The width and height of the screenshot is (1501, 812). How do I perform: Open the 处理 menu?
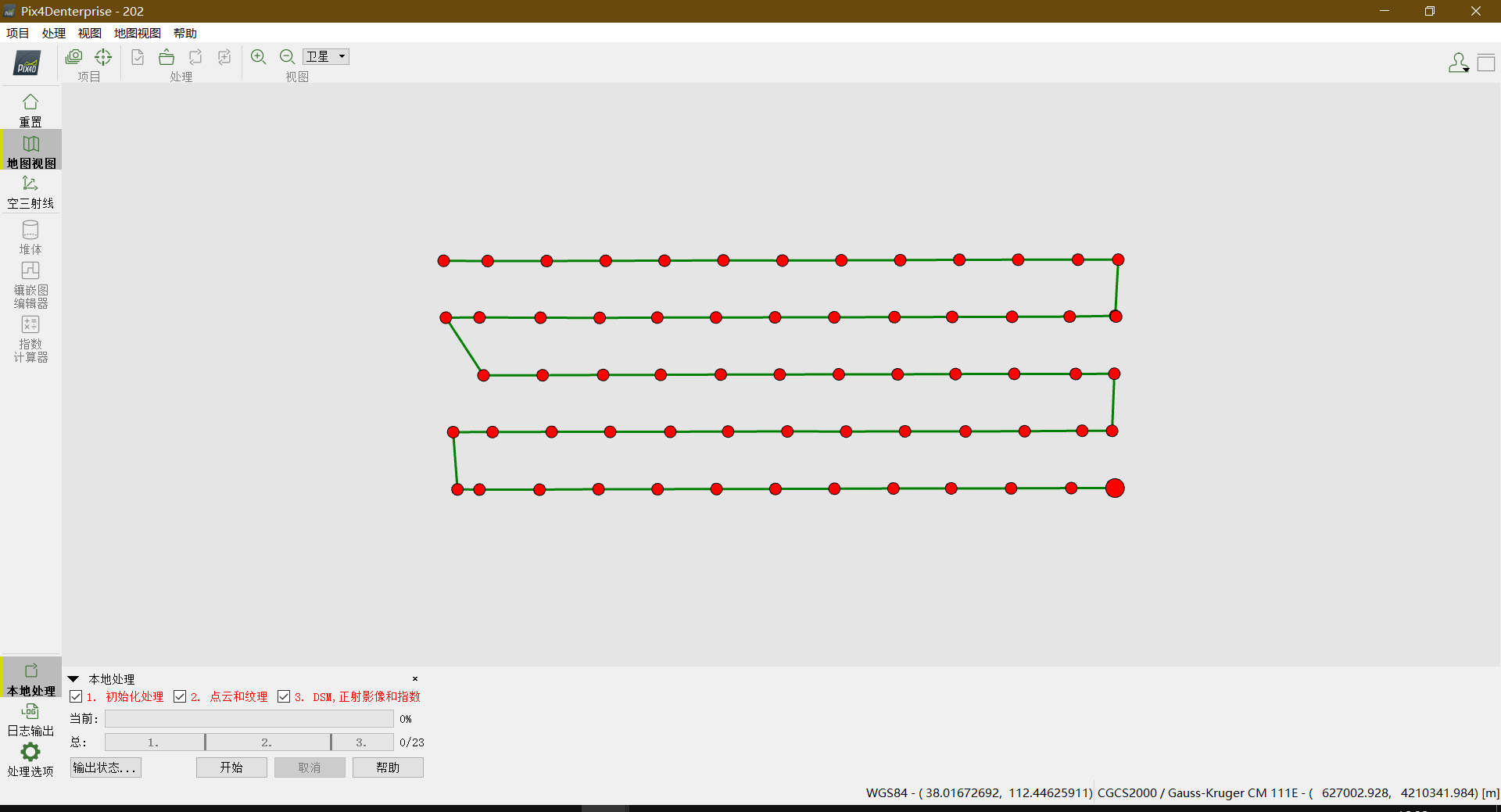54,33
